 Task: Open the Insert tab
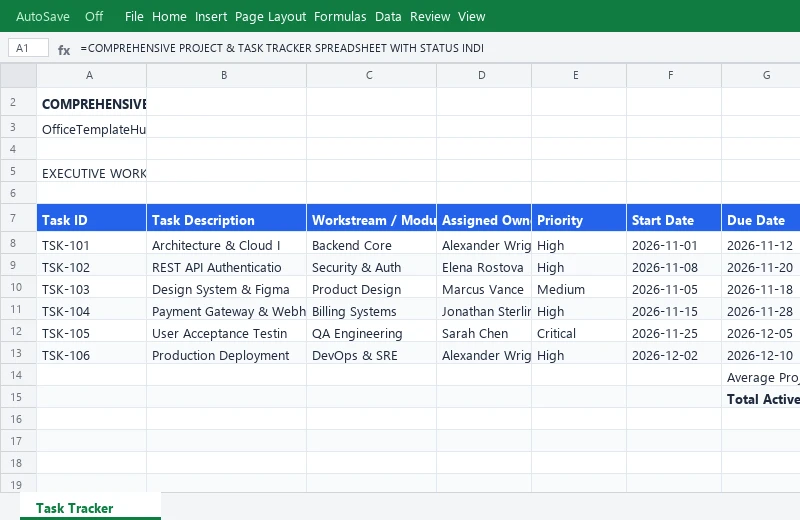pyautogui.click(x=211, y=16)
